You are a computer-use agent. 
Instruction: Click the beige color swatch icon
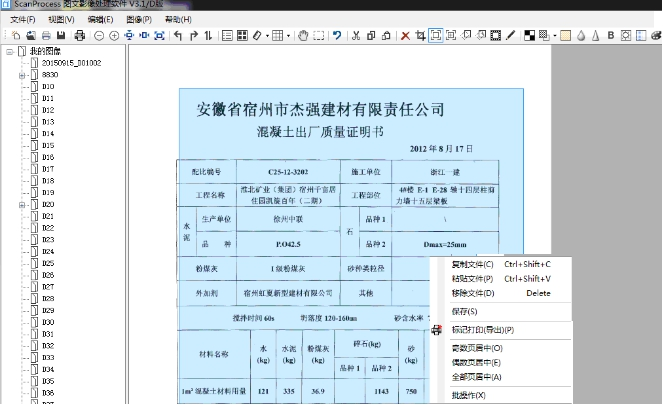coord(565,36)
